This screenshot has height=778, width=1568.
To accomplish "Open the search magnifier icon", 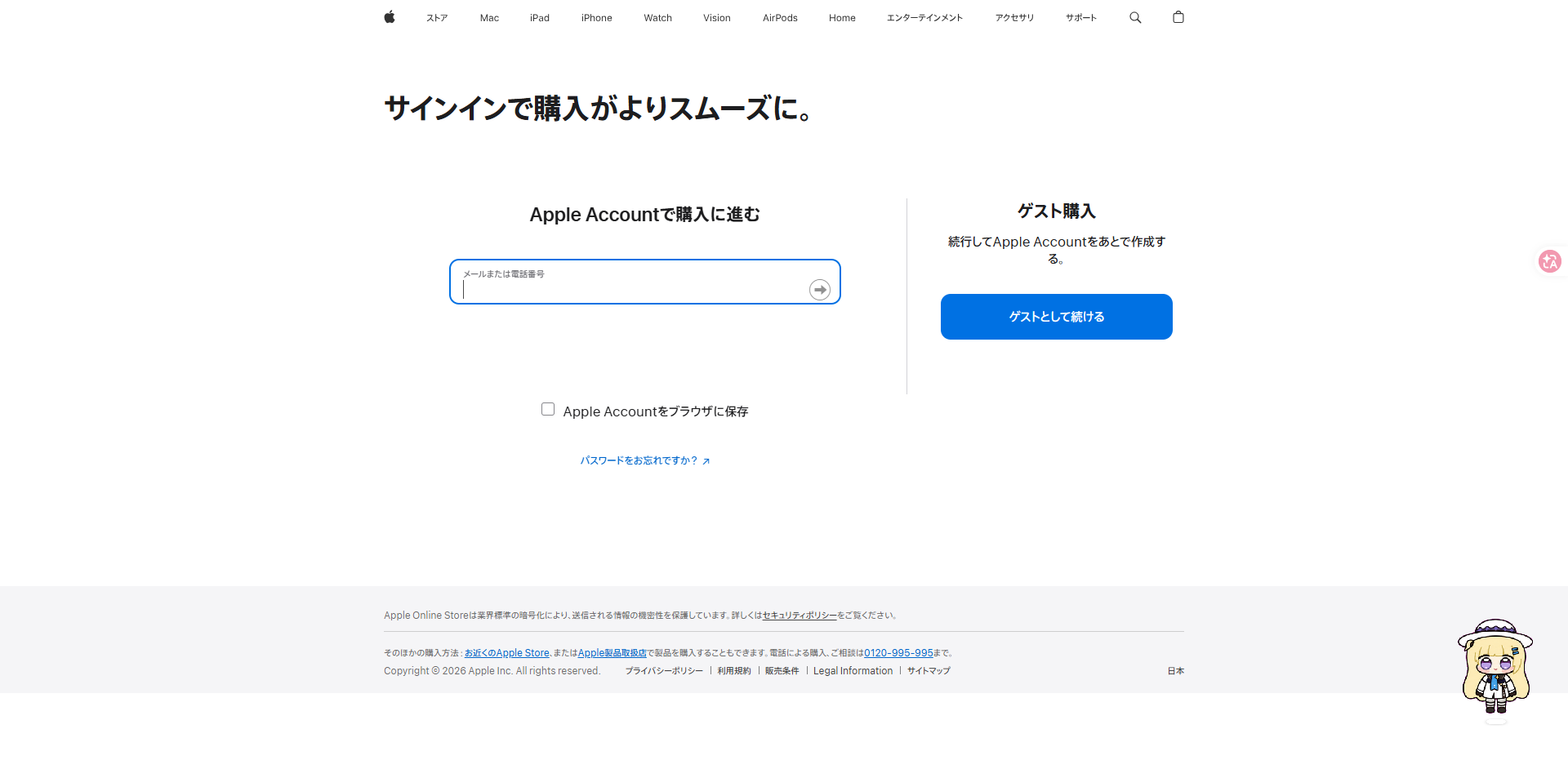I will point(1135,17).
